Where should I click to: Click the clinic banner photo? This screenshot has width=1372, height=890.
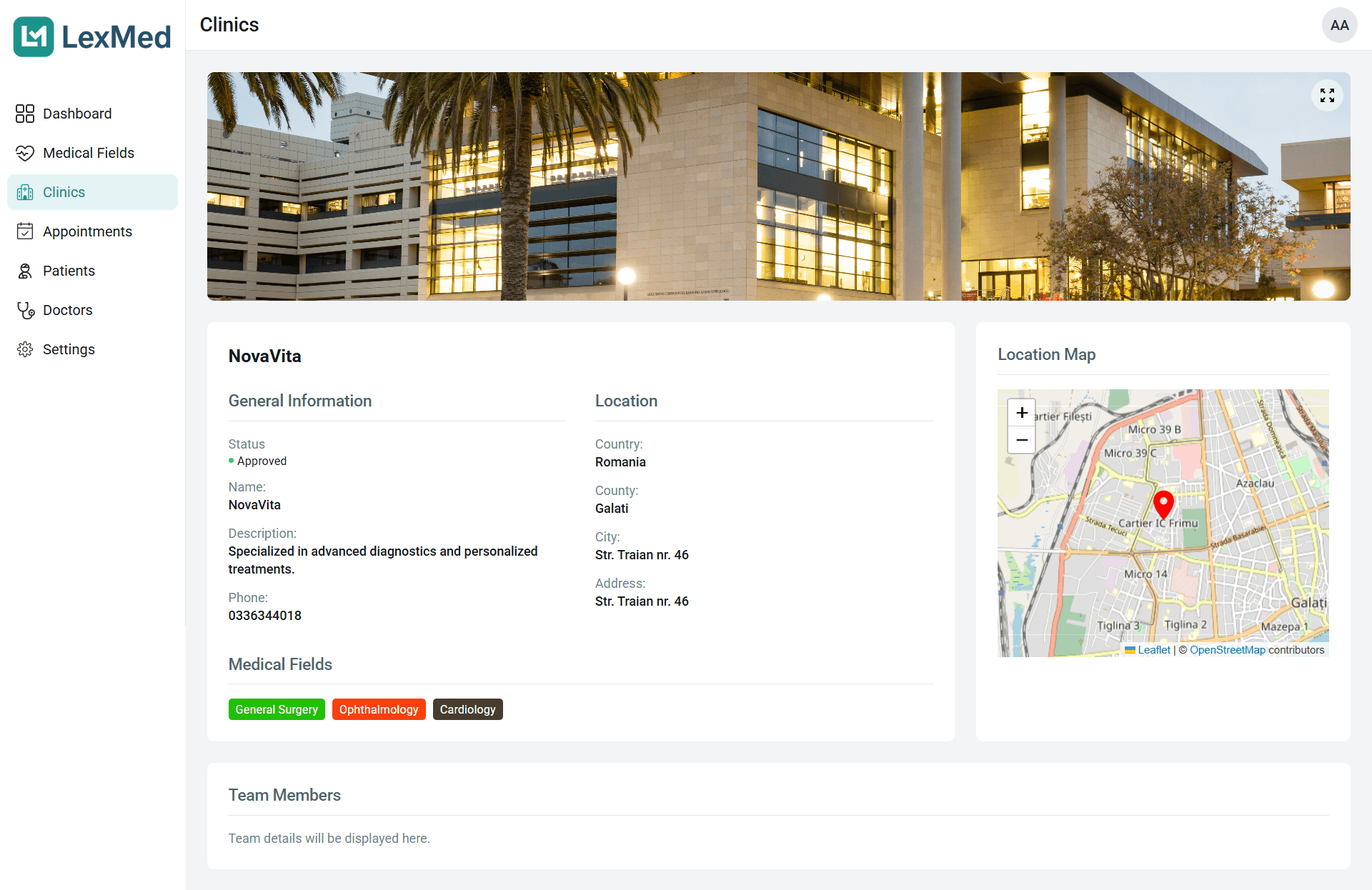[778, 186]
